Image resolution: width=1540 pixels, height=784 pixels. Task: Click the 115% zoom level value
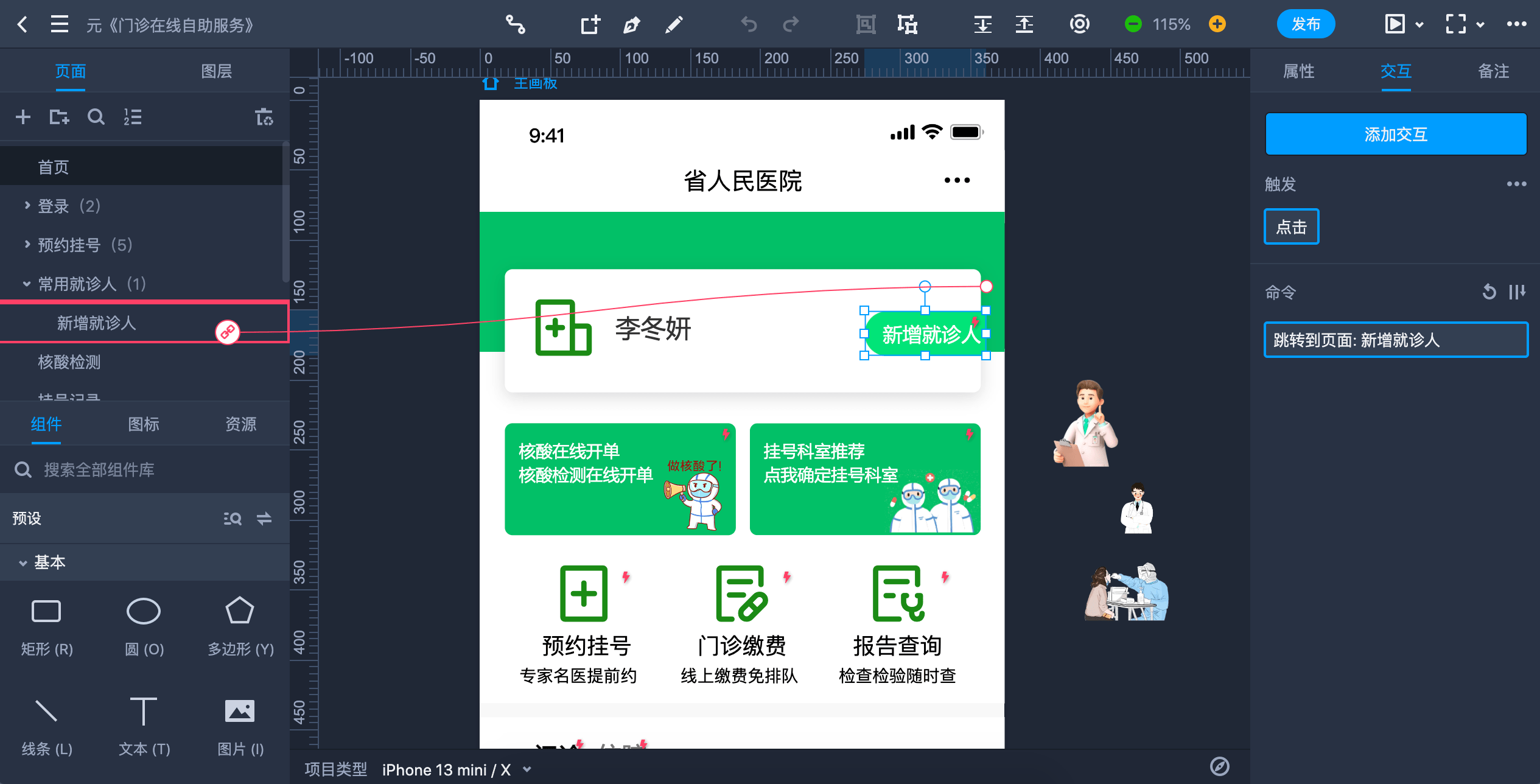click(x=1171, y=24)
